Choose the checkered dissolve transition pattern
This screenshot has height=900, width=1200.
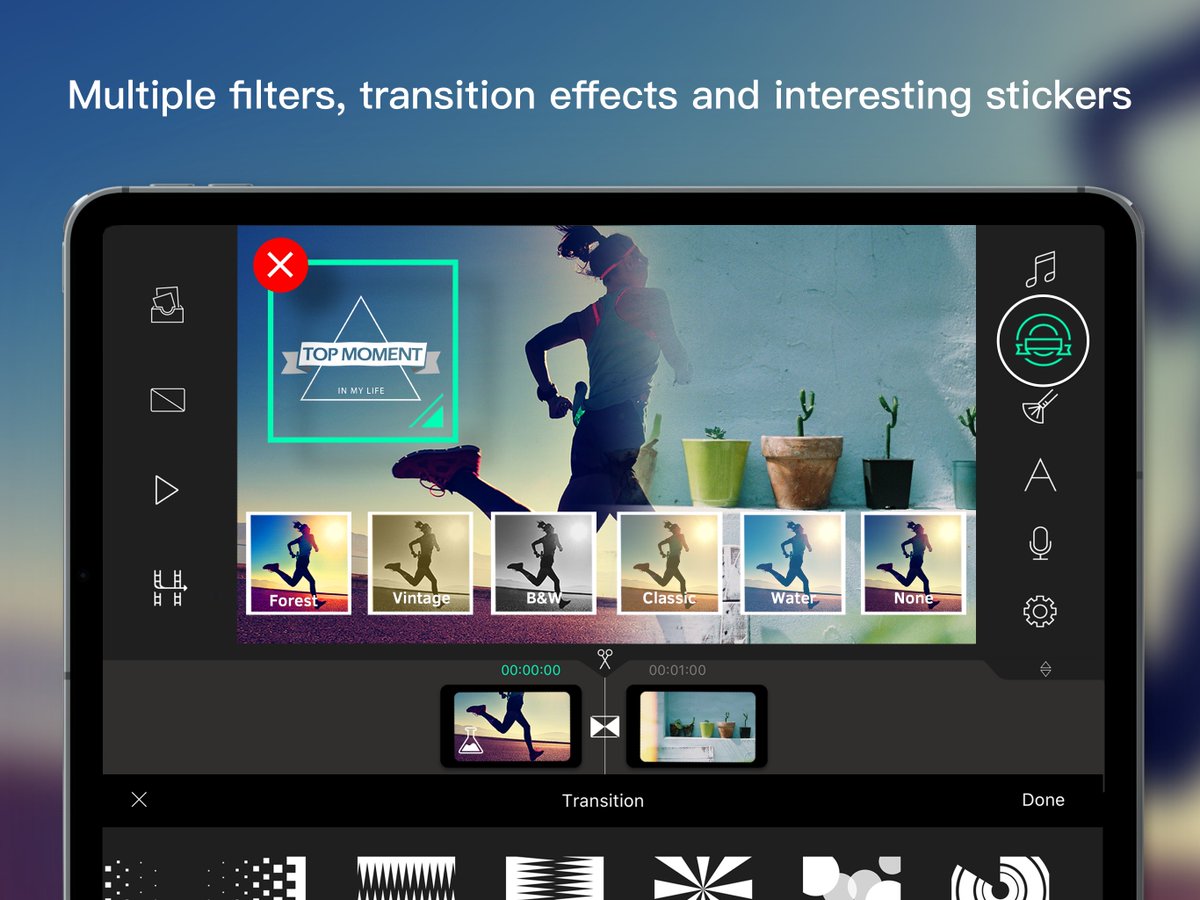pyautogui.click(x=256, y=878)
